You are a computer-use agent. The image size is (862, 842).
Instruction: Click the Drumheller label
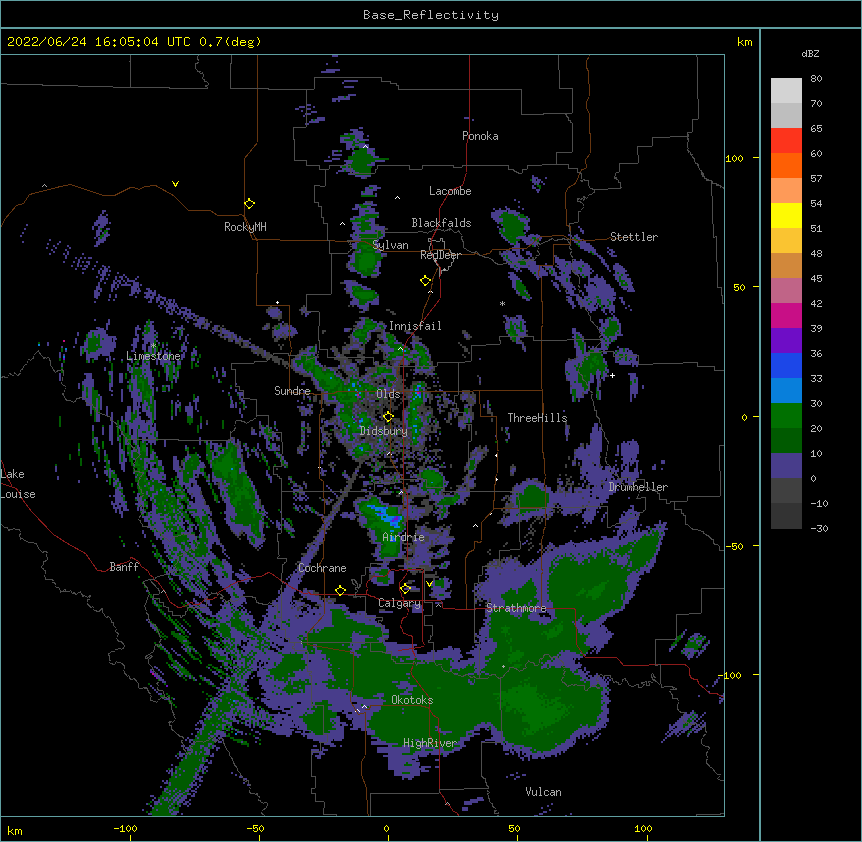point(638,487)
